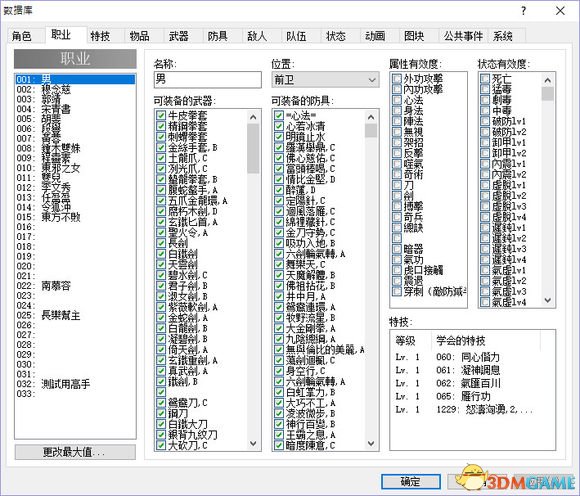The width and height of the screenshot is (580, 496).
Task: Click the 等级 column header
Action: coord(411,341)
